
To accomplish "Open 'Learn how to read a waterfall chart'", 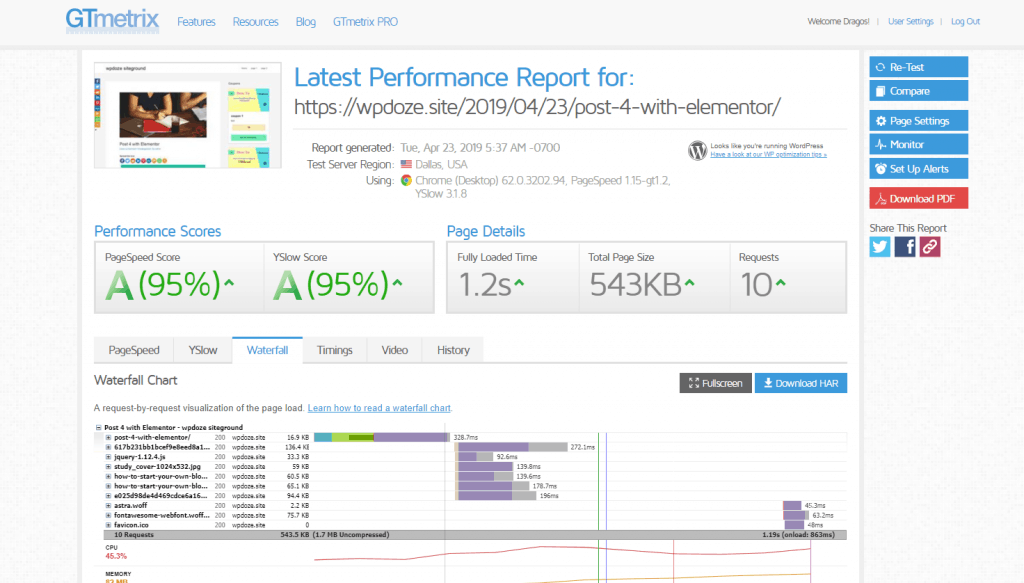I will pyautogui.click(x=379, y=408).
